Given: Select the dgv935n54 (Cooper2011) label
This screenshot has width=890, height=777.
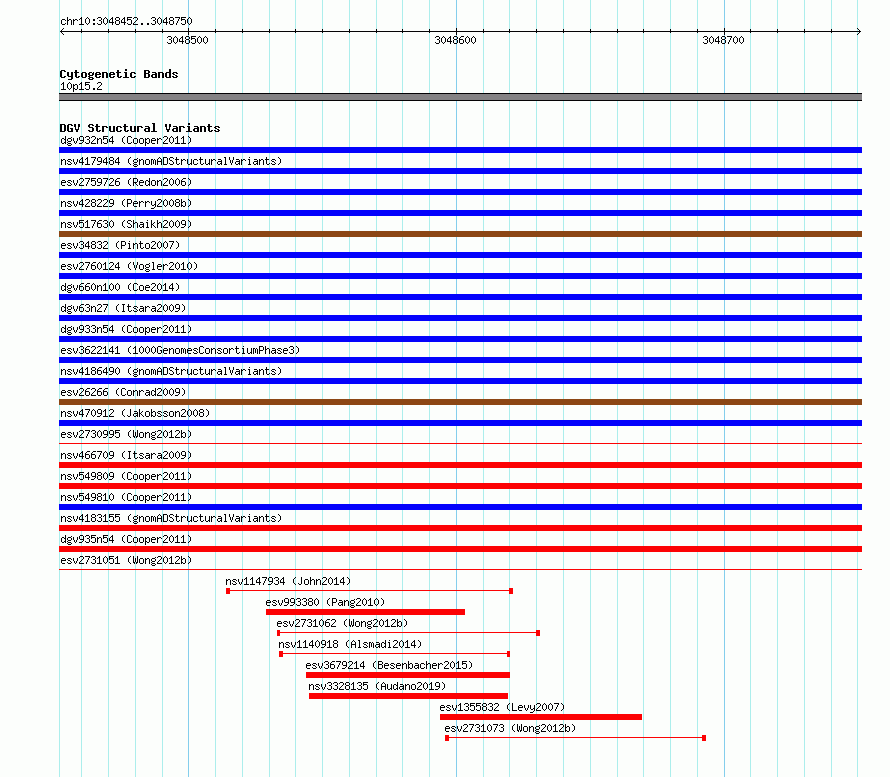Looking at the screenshot, I should point(126,539).
